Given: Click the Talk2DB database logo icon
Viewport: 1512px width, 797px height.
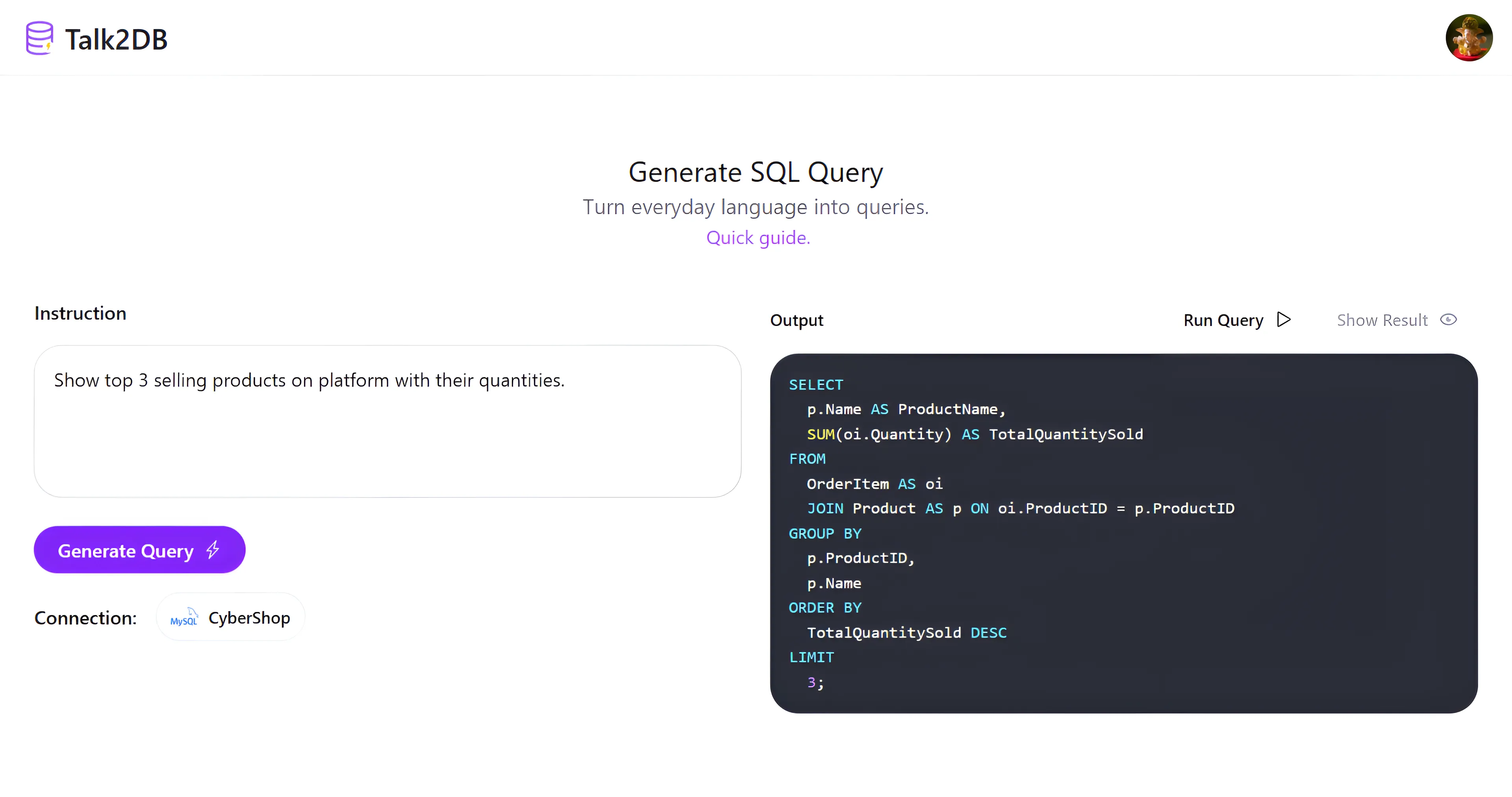Looking at the screenshot, I should pyautogui.click(x=39, y=38).
